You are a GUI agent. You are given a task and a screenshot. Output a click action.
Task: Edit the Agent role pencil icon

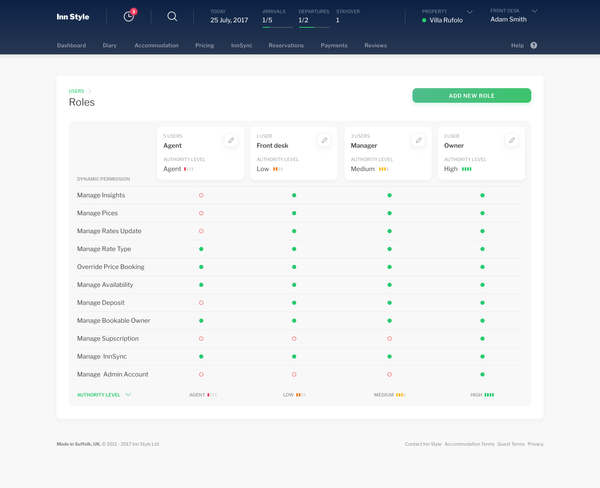click(x=231, y=140)
